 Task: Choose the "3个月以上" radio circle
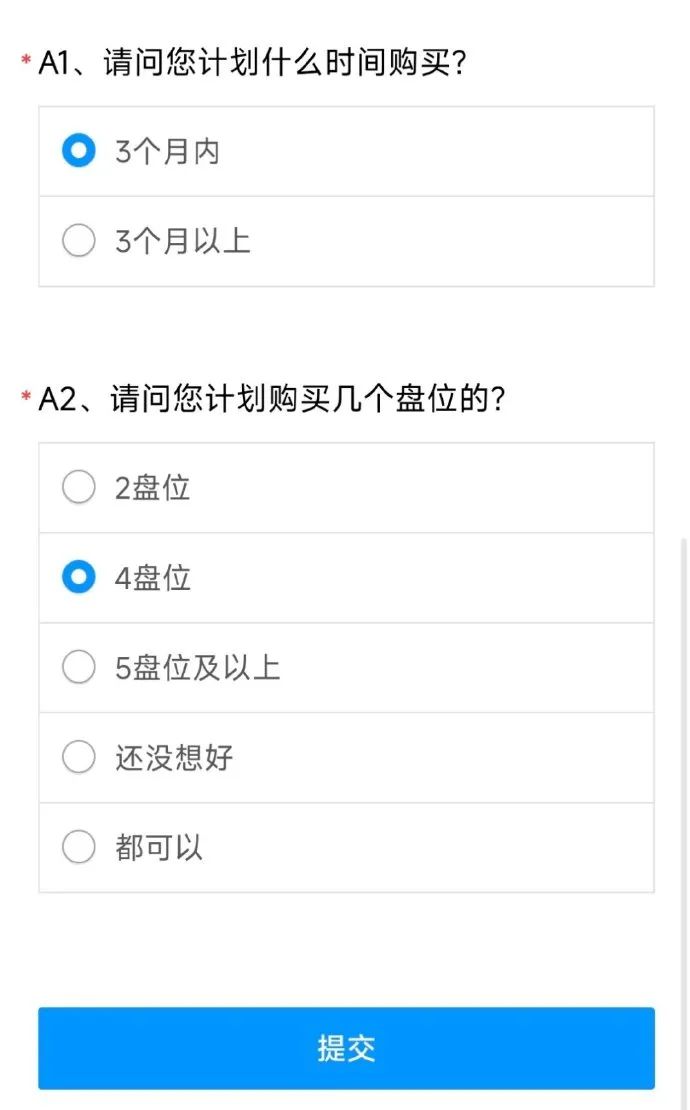tap(79, 241)
